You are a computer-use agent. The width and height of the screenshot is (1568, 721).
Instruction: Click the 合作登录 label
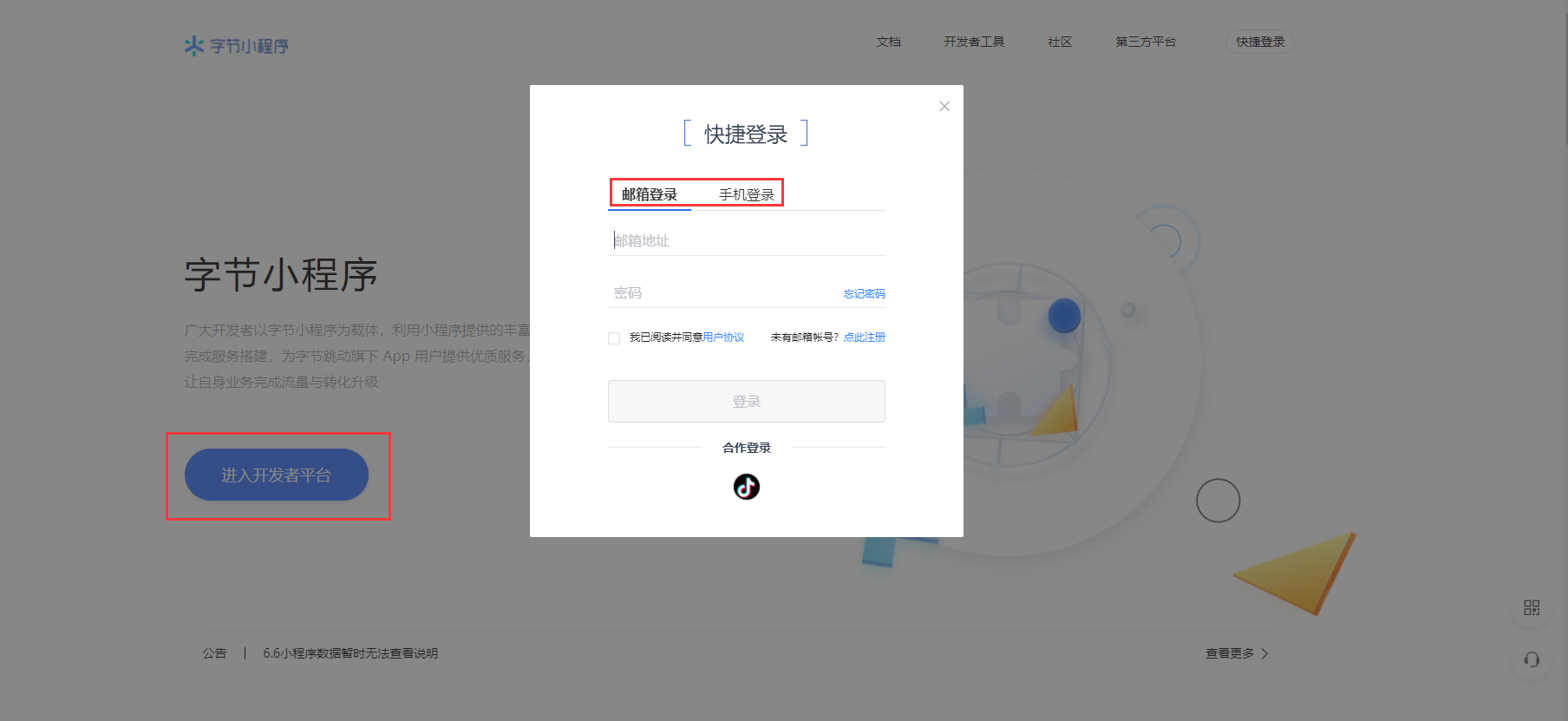[747, 448]
